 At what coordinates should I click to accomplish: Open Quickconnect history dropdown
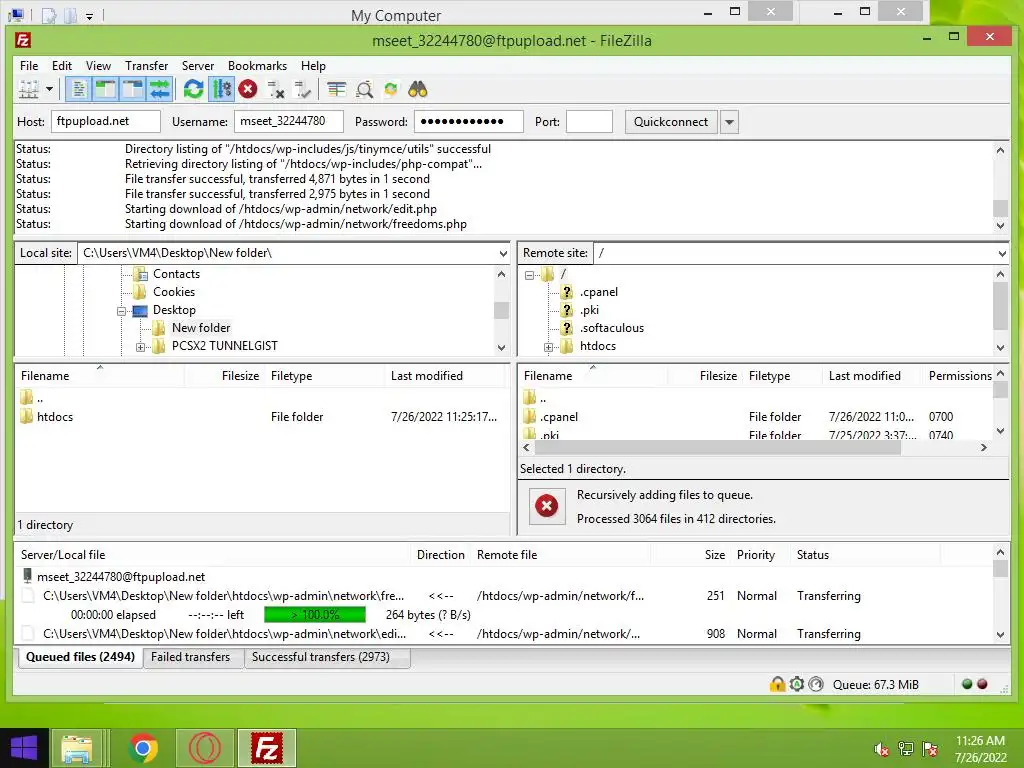pyautogui.click(x=729, y=122)
